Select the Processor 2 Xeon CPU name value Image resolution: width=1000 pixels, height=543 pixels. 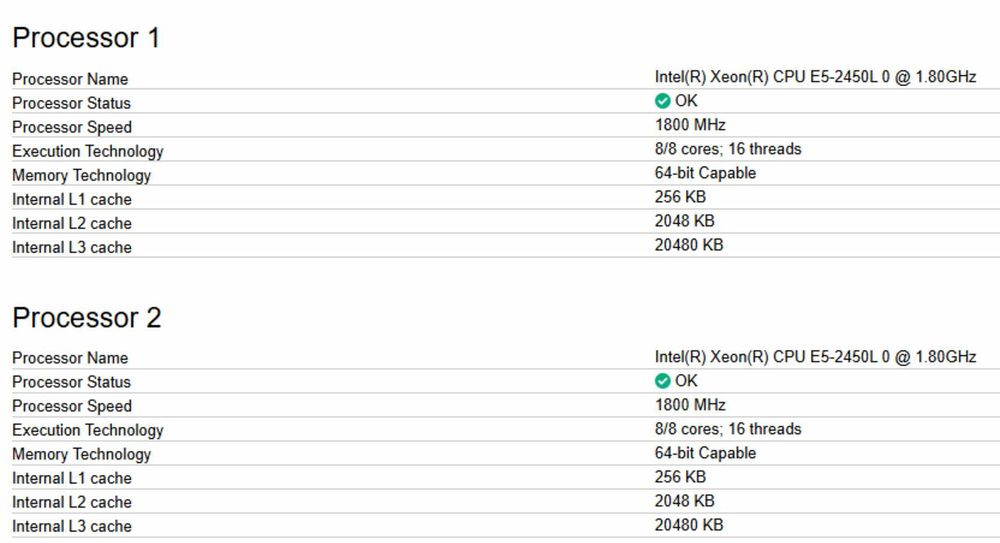click(815, 357)
